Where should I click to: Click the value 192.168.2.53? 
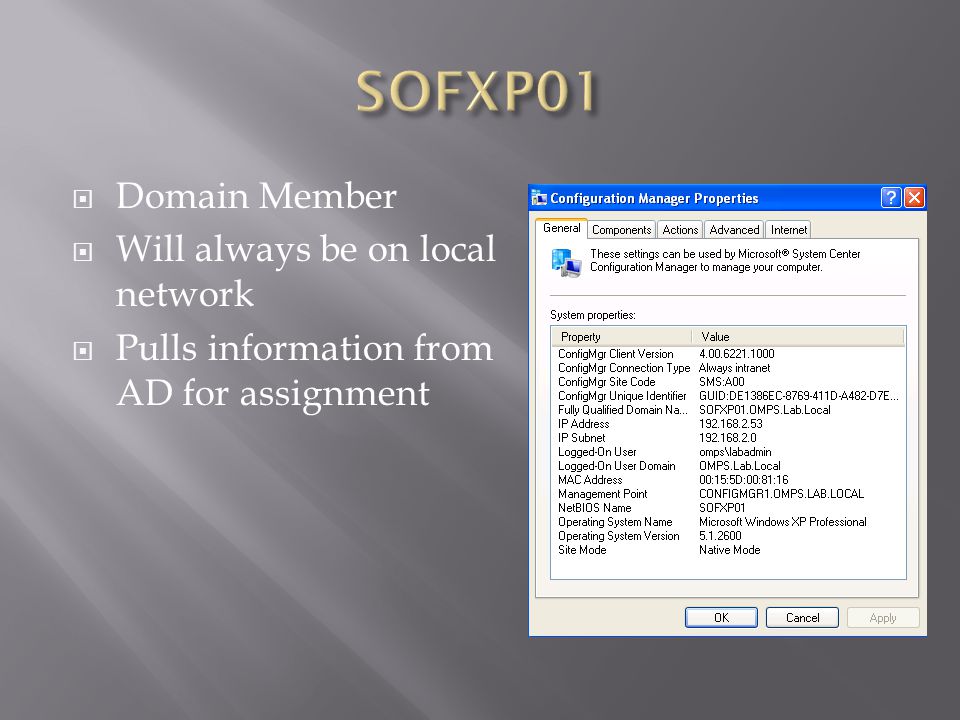730,424
